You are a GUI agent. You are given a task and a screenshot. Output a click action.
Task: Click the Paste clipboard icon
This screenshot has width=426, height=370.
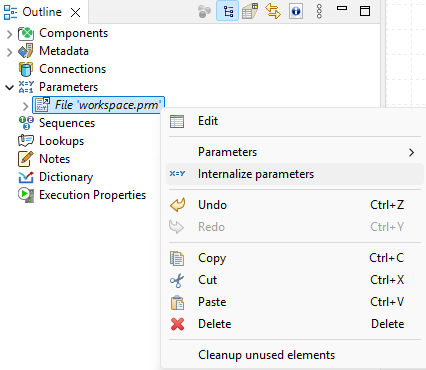pos(177,302)
